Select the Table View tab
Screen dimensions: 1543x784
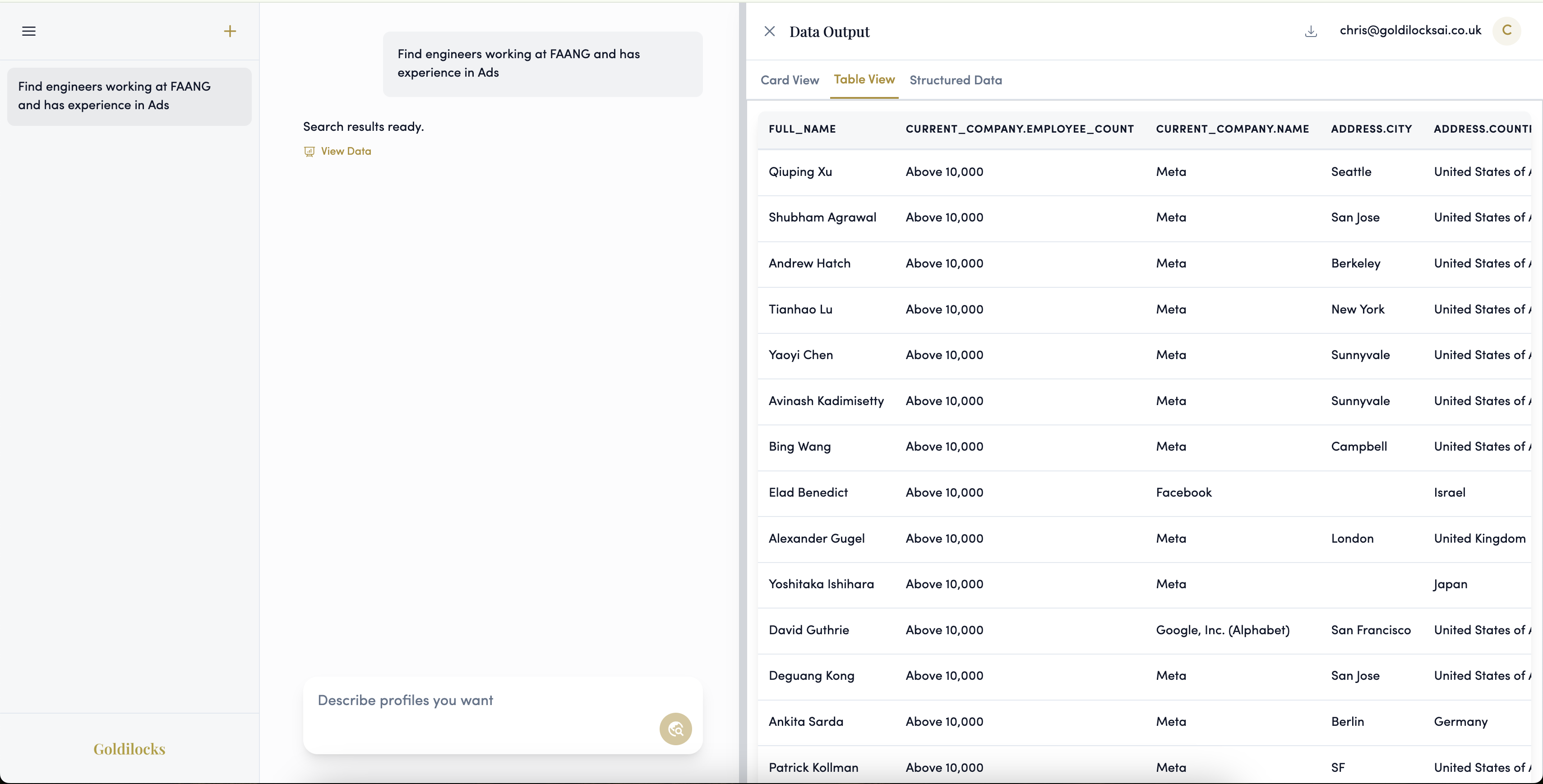(x=864, y=79)
